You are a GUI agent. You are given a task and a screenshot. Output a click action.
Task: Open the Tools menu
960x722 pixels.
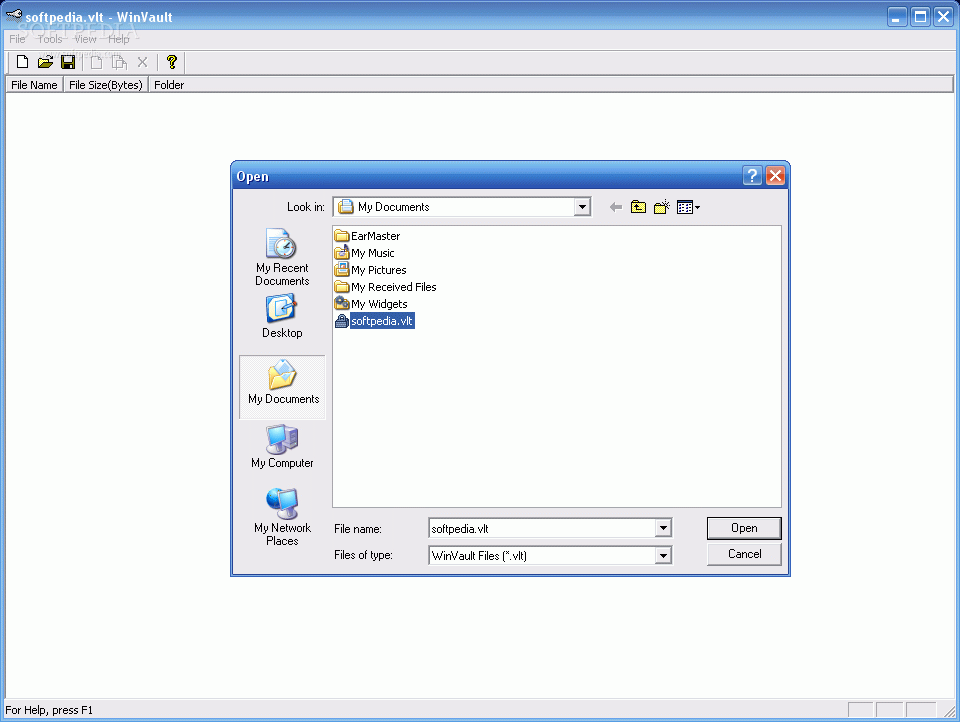coord(50,39)
